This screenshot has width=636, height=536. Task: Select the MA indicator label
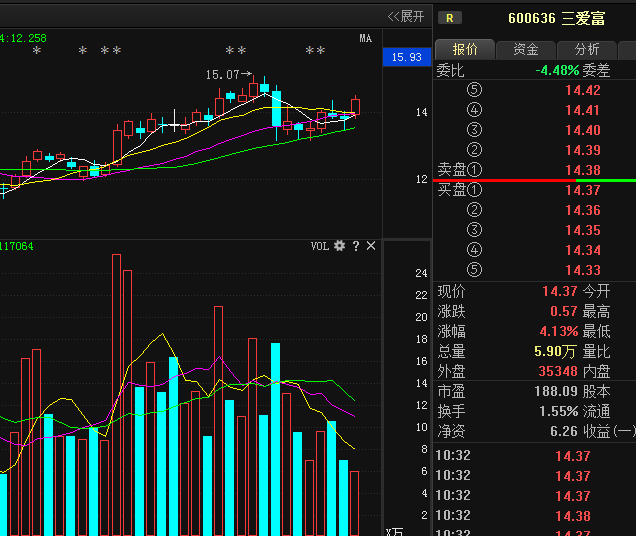pyautogui.click(x=365, y=39)
